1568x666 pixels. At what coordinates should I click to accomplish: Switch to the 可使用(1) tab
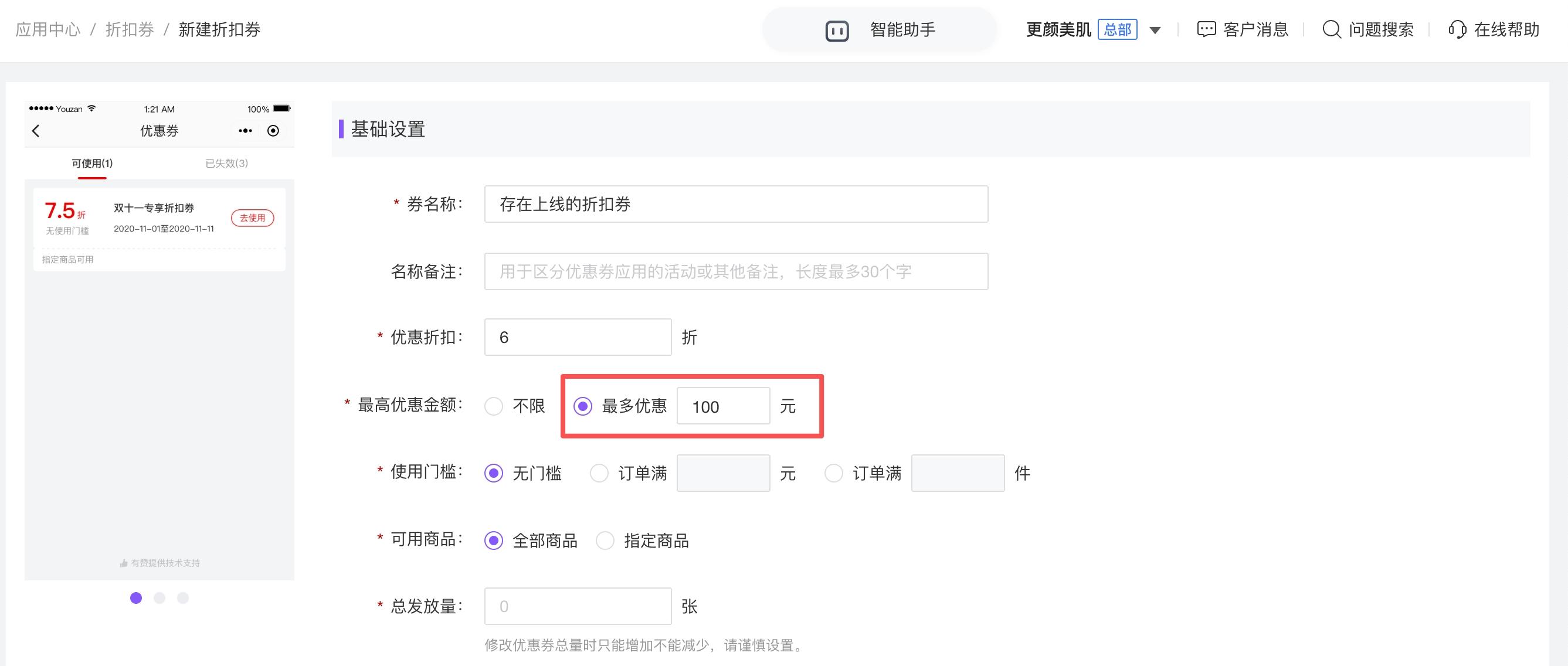[x=92, y=163]
